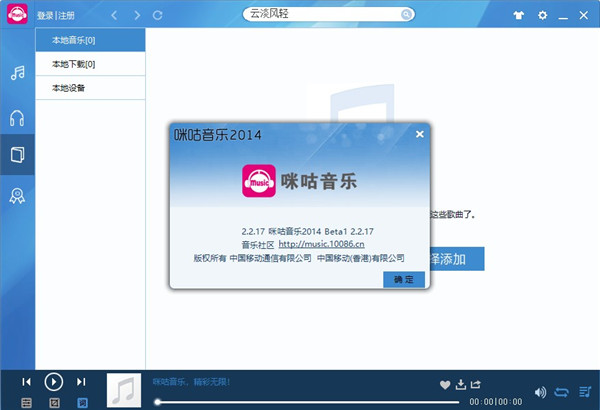
Task: Open the headphones sidebar section
Action: click(17, 118)
